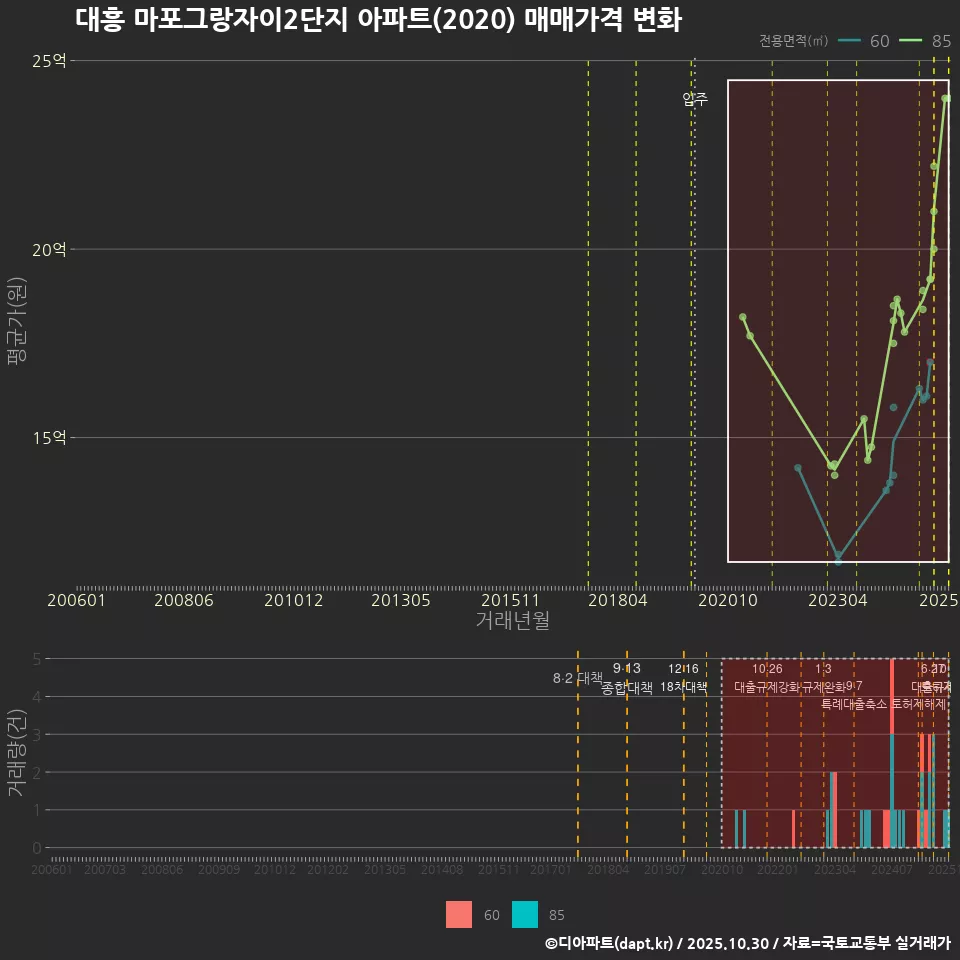Click the 입주 marker on the price chart
The image size is (960, 960).
tap(693, 98)
